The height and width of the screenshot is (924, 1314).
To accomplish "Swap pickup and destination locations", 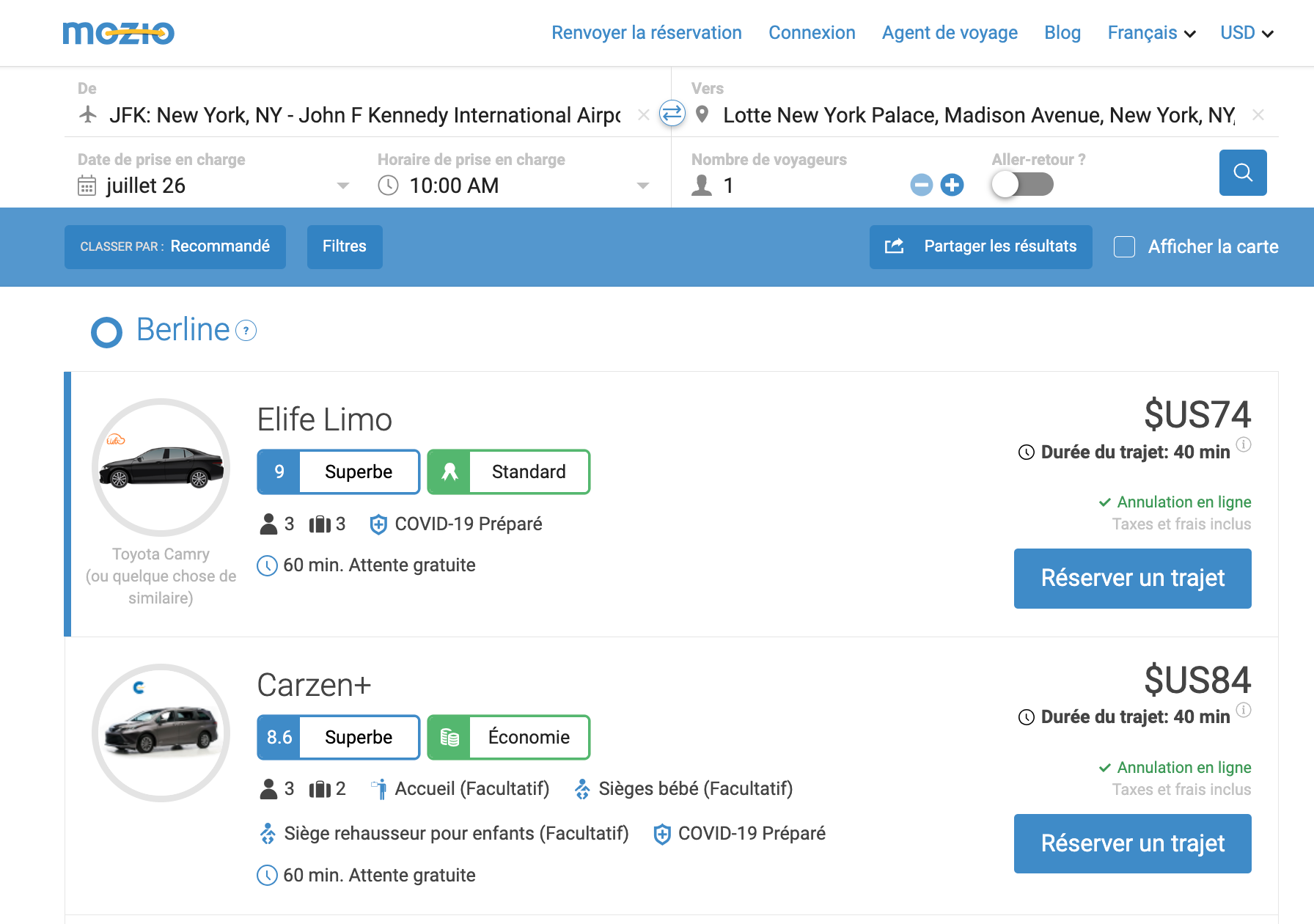I will (x=672, y=114).
